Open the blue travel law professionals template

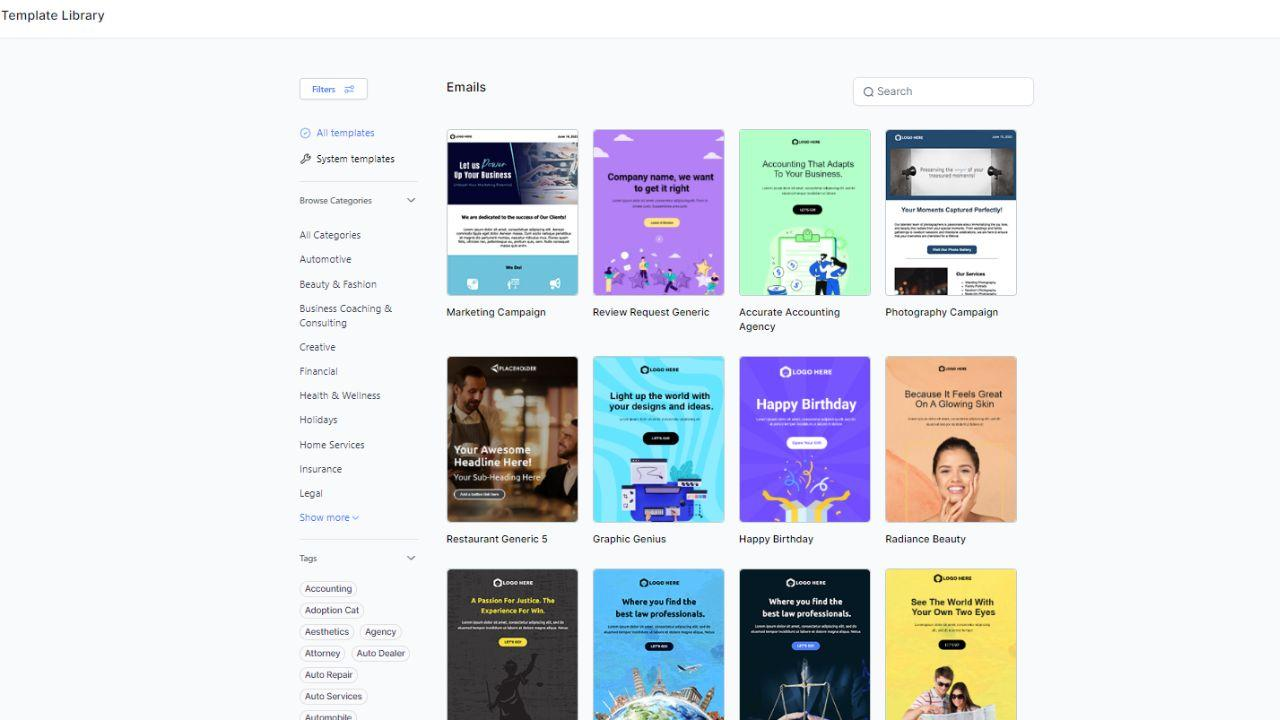[658, 644]
